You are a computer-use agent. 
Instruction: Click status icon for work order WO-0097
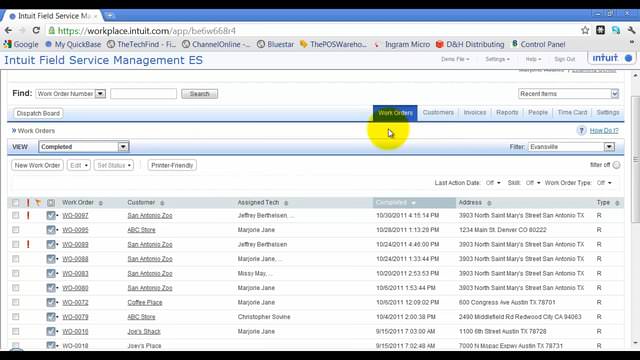[x=51, y=216]
